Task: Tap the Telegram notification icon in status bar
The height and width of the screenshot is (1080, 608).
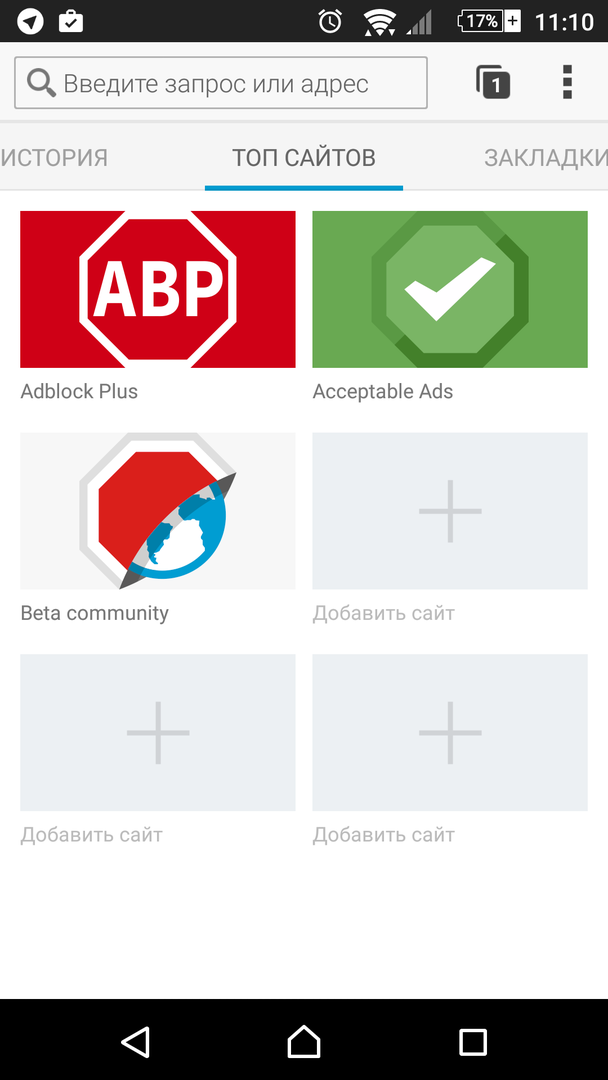Action: [x=31, y=21]
